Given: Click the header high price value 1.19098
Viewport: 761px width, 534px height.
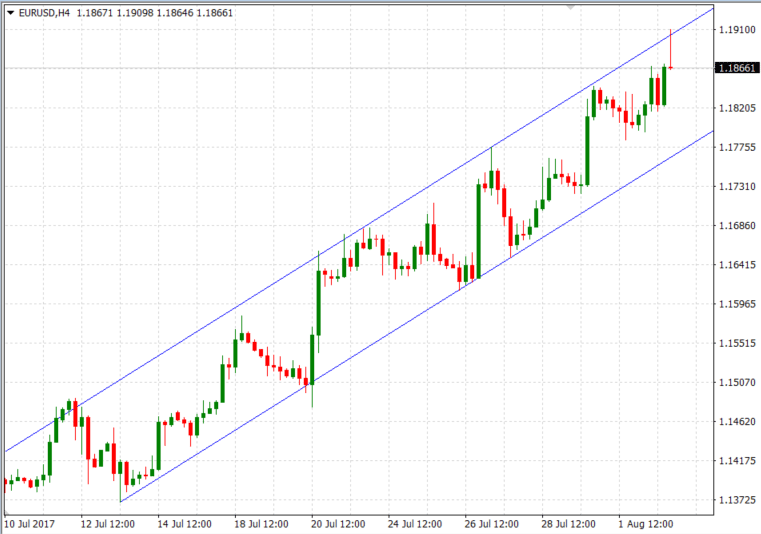Looking at the screenshot, I should 134,13.
